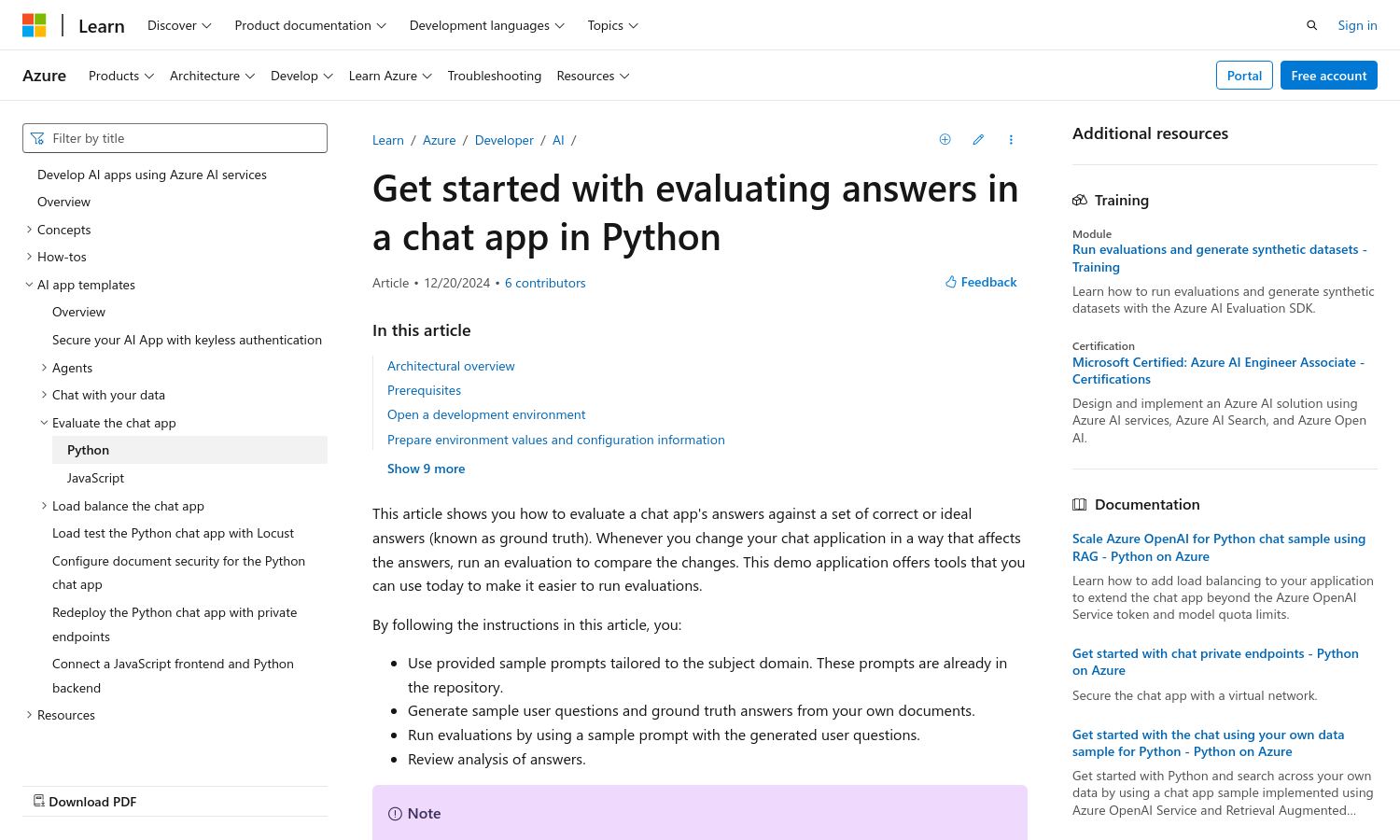
Task: Open the search magnifier icon
Action: [x=1311, y=25]
